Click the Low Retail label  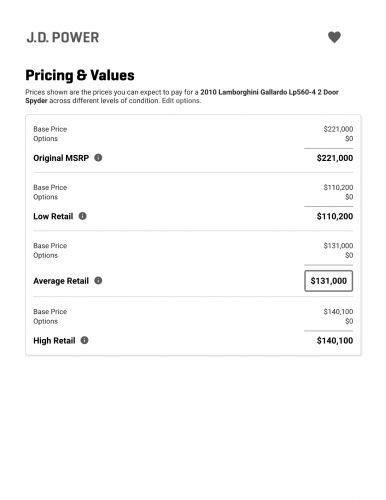tap(53, 216)
